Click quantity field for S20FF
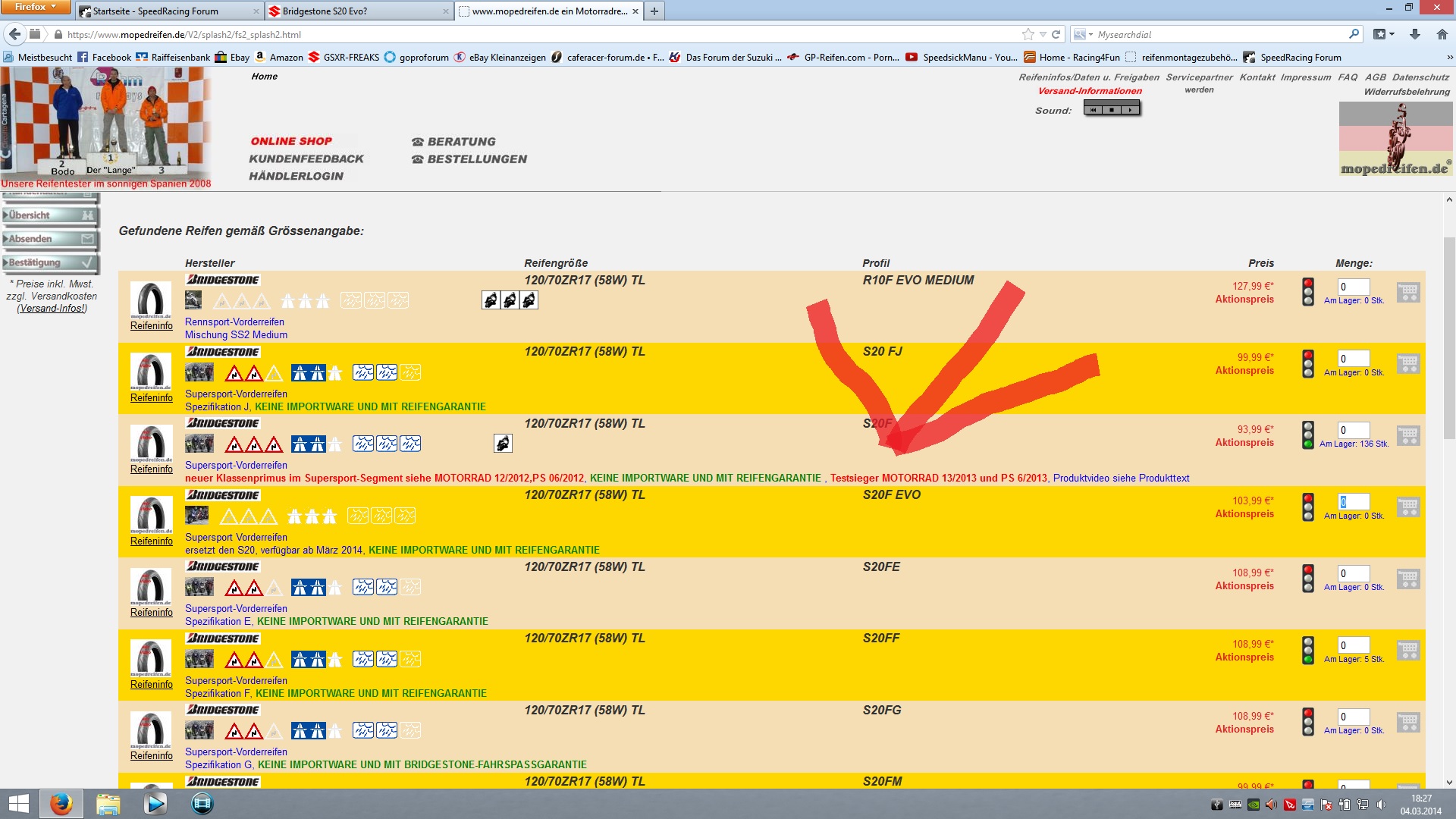 pyautogui.click(x=1354, y=645)
